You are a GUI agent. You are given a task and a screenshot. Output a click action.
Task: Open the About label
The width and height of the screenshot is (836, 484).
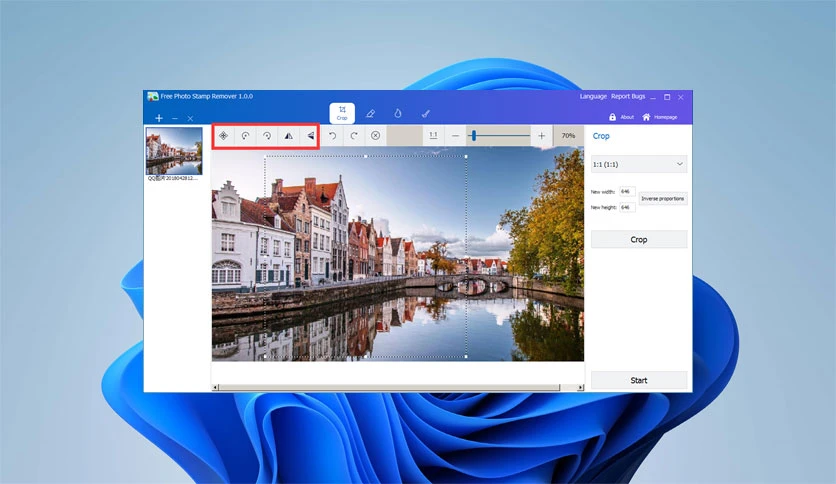[x=627, y=117]
